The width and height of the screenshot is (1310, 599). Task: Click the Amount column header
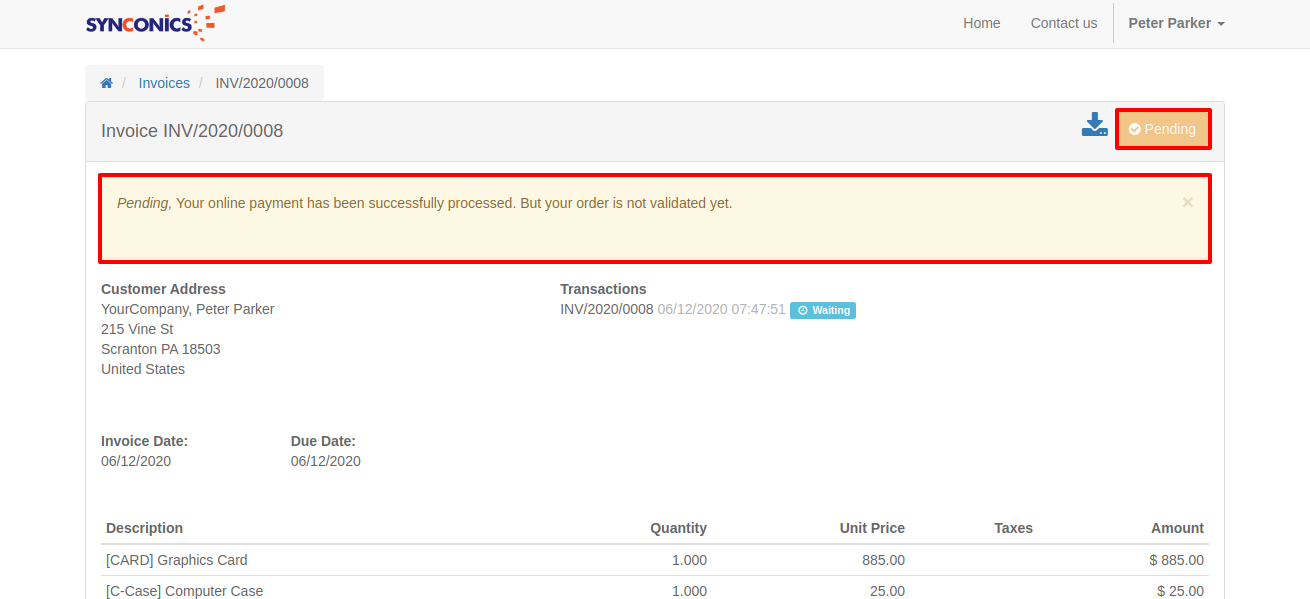pos(1177,528)
